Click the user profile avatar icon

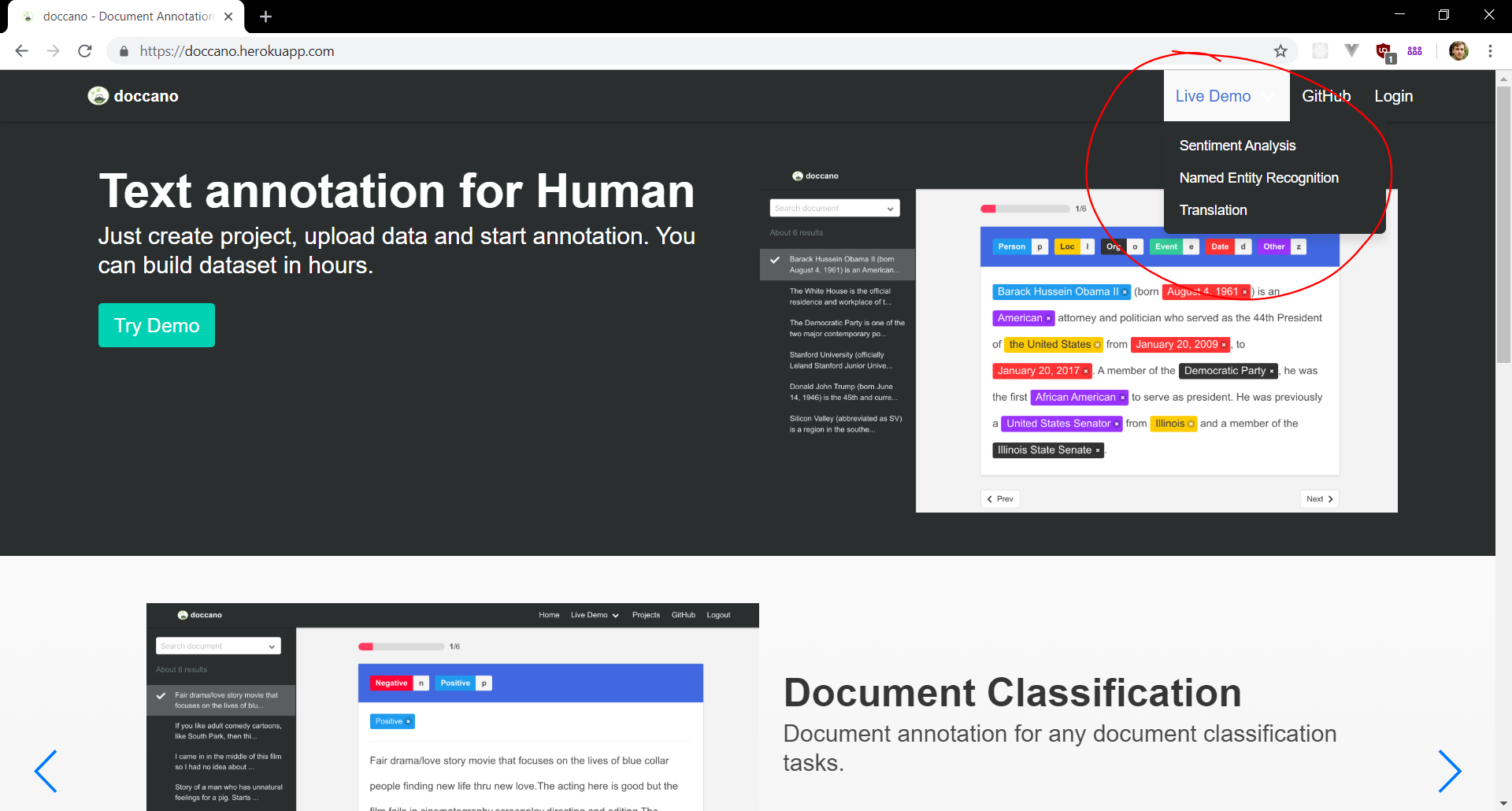[1458, 51]
